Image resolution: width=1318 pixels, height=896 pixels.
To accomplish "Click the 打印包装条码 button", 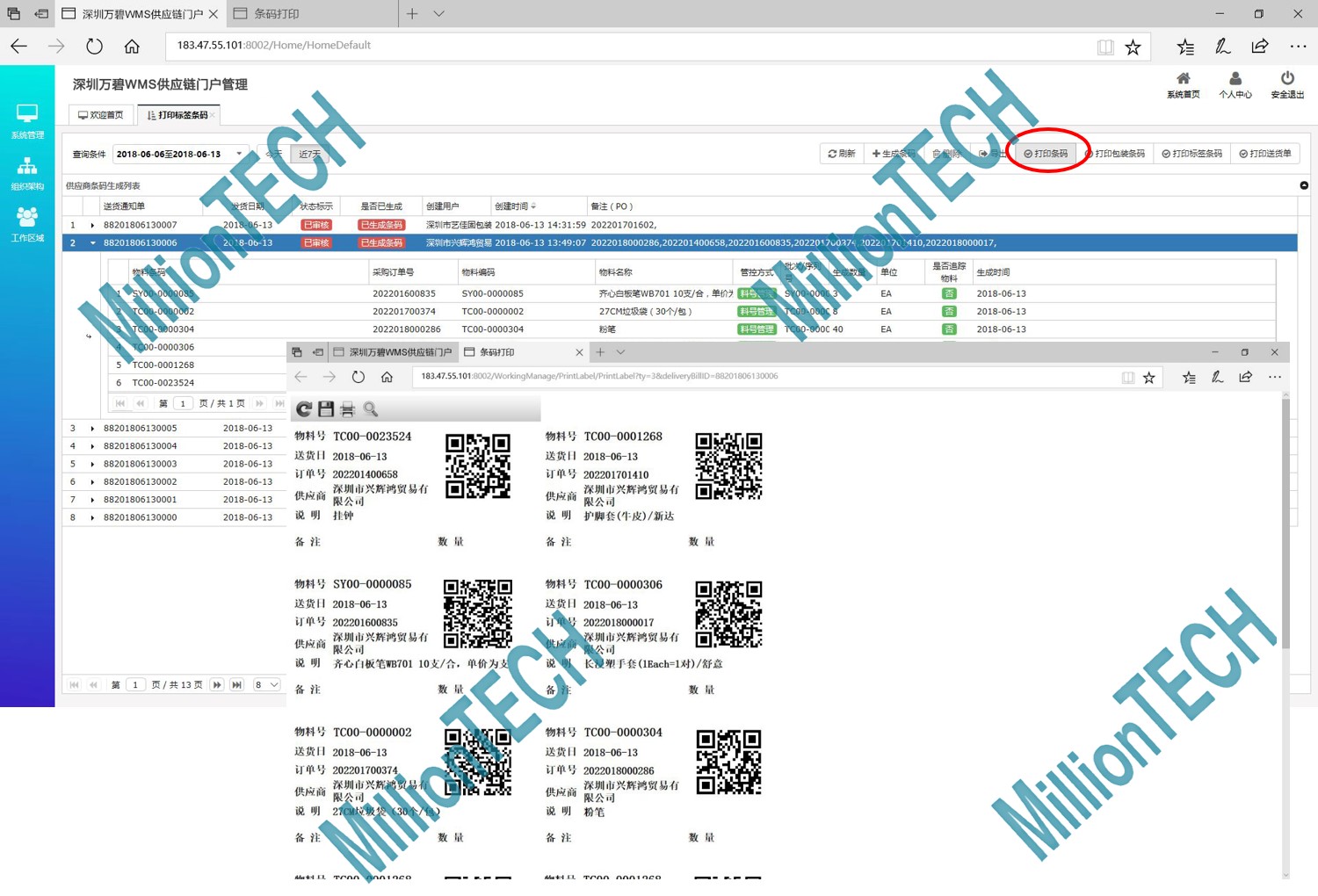I will coord(1115,154).
